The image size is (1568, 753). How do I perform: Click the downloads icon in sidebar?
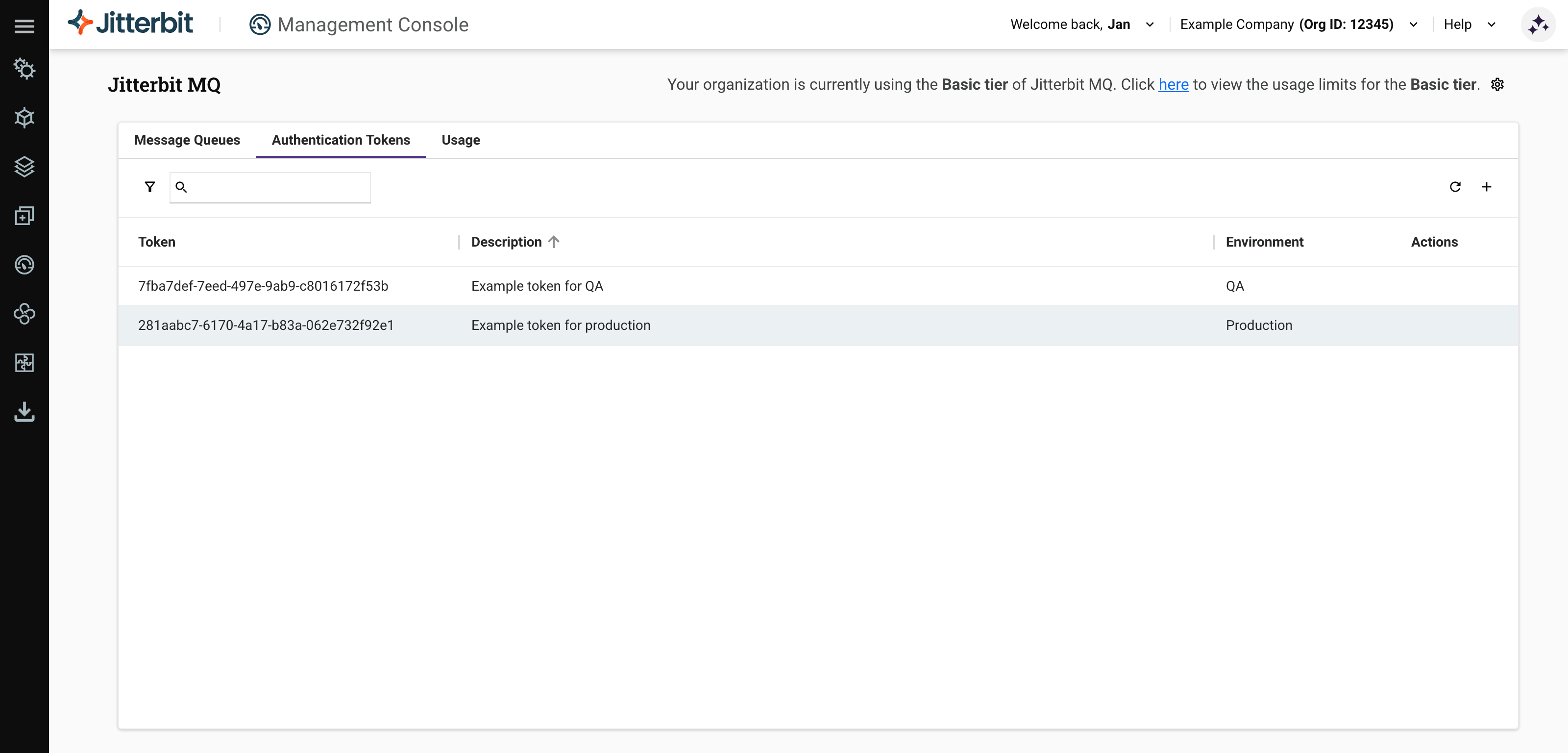click(x=24, y=412)
